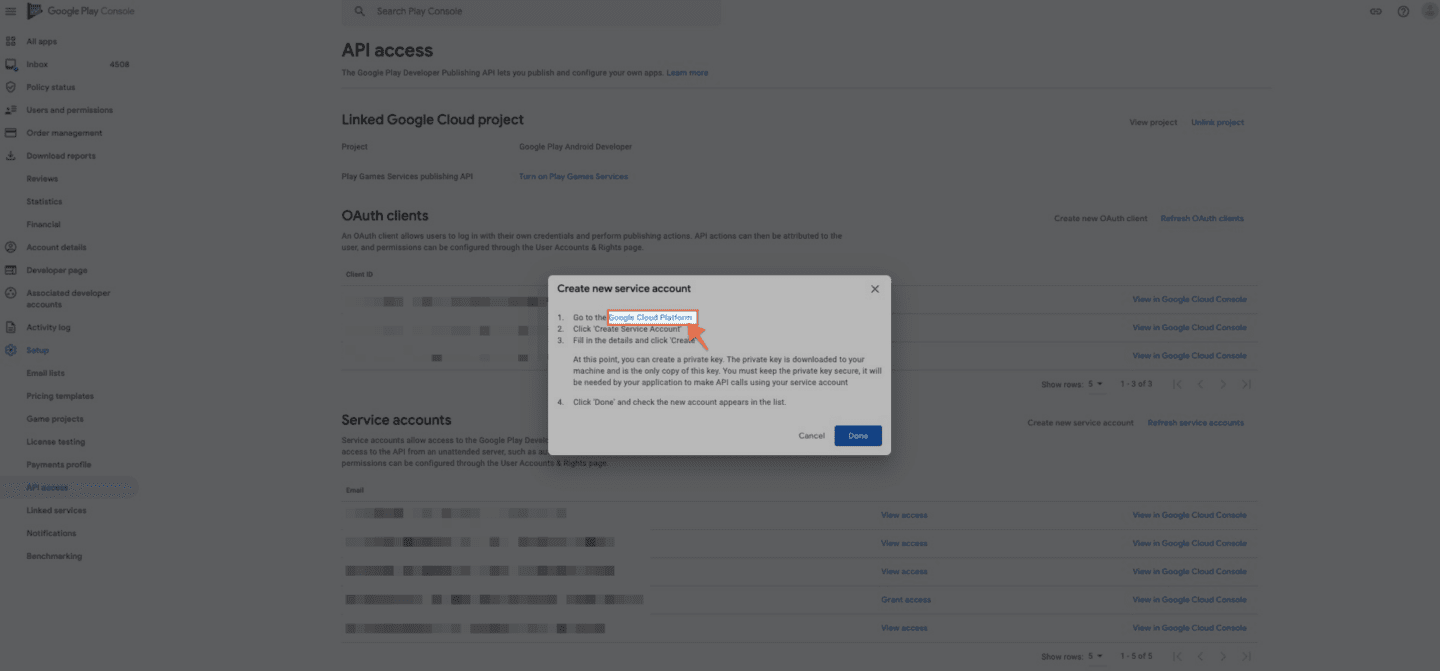Click the link icon in top bar
The image size is (1440, 671).
(x=1376, y=12)
